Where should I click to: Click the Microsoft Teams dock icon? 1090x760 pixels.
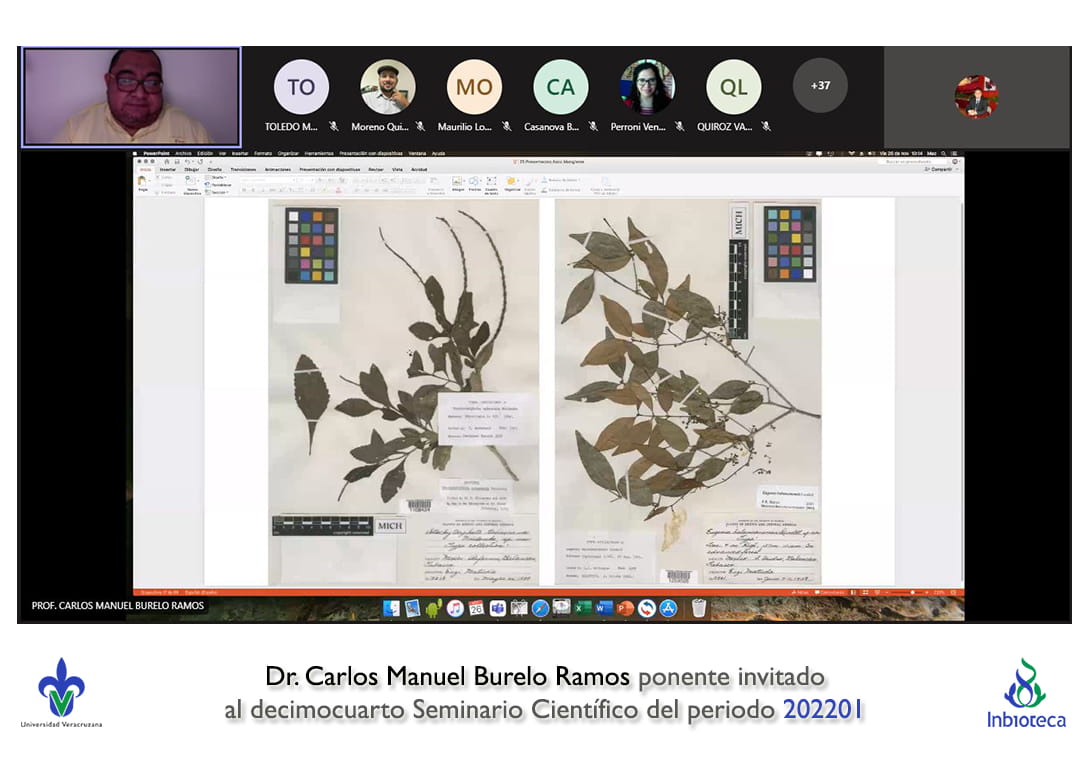point(497,608)
